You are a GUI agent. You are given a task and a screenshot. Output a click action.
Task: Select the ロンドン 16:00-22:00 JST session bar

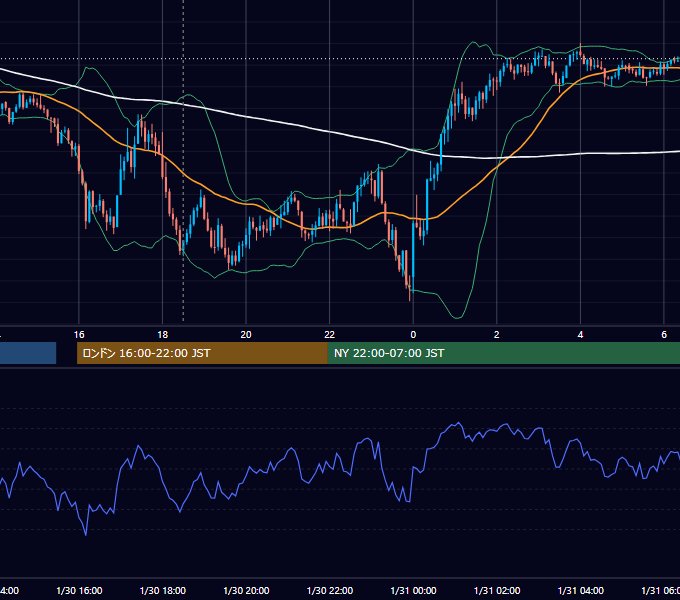coord(202,353)
